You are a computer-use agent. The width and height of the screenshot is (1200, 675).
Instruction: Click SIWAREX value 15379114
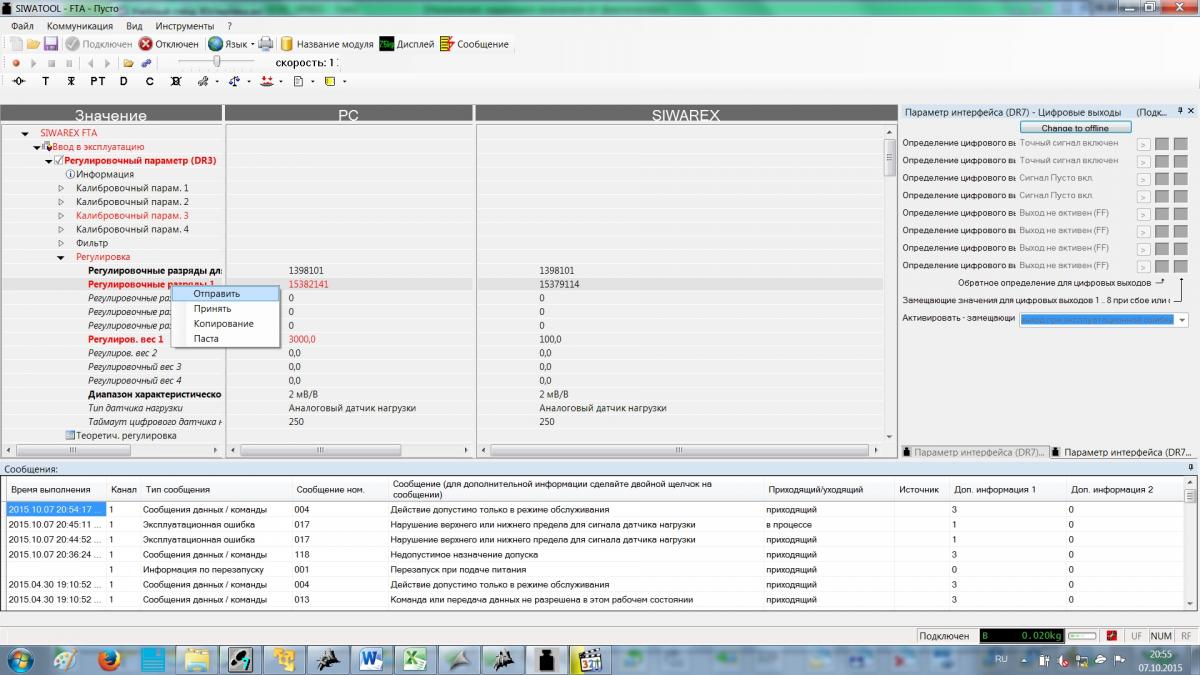[x=559, y=285]
